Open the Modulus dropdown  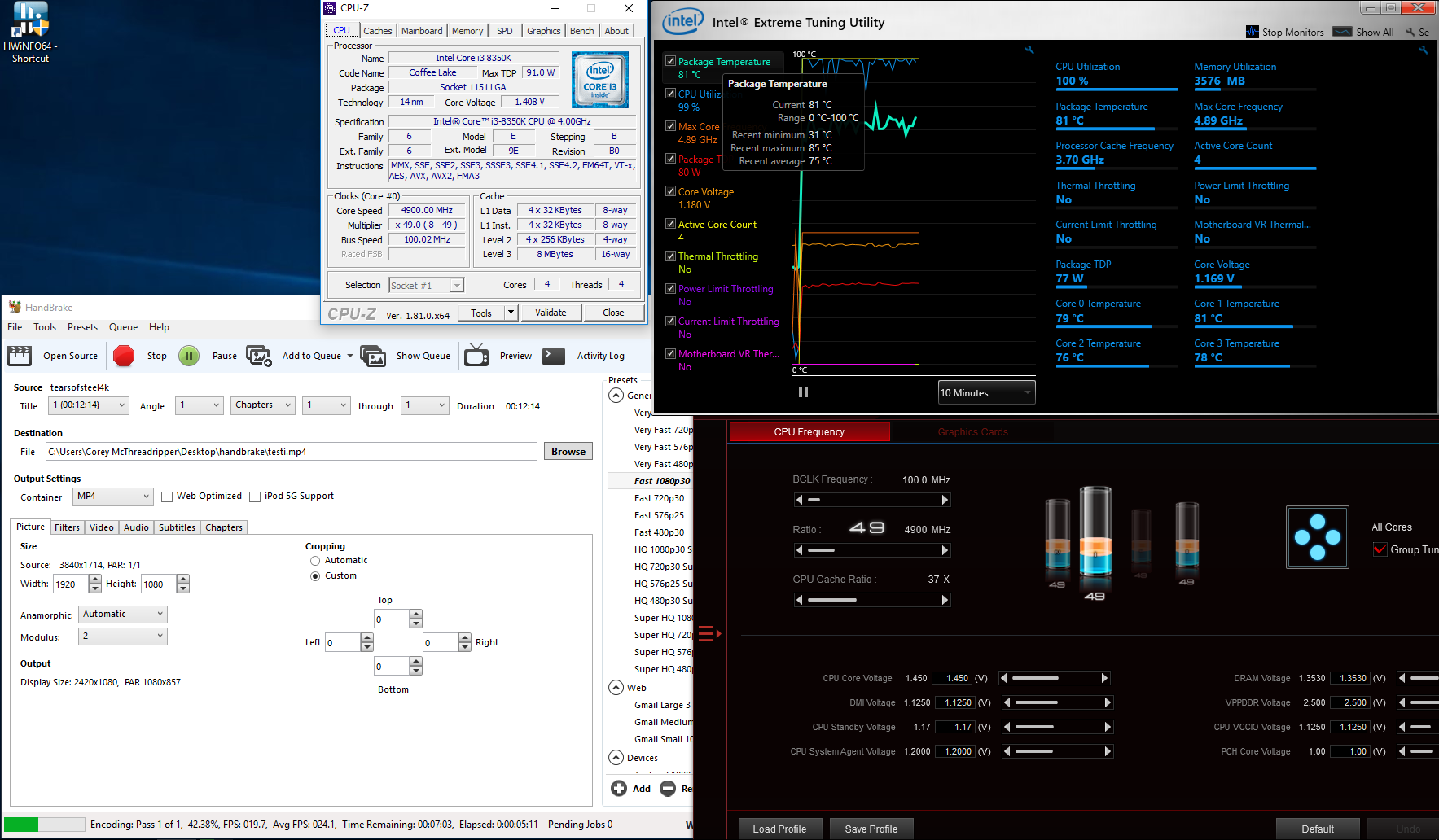pyautogui.click(x=123, y=637)
